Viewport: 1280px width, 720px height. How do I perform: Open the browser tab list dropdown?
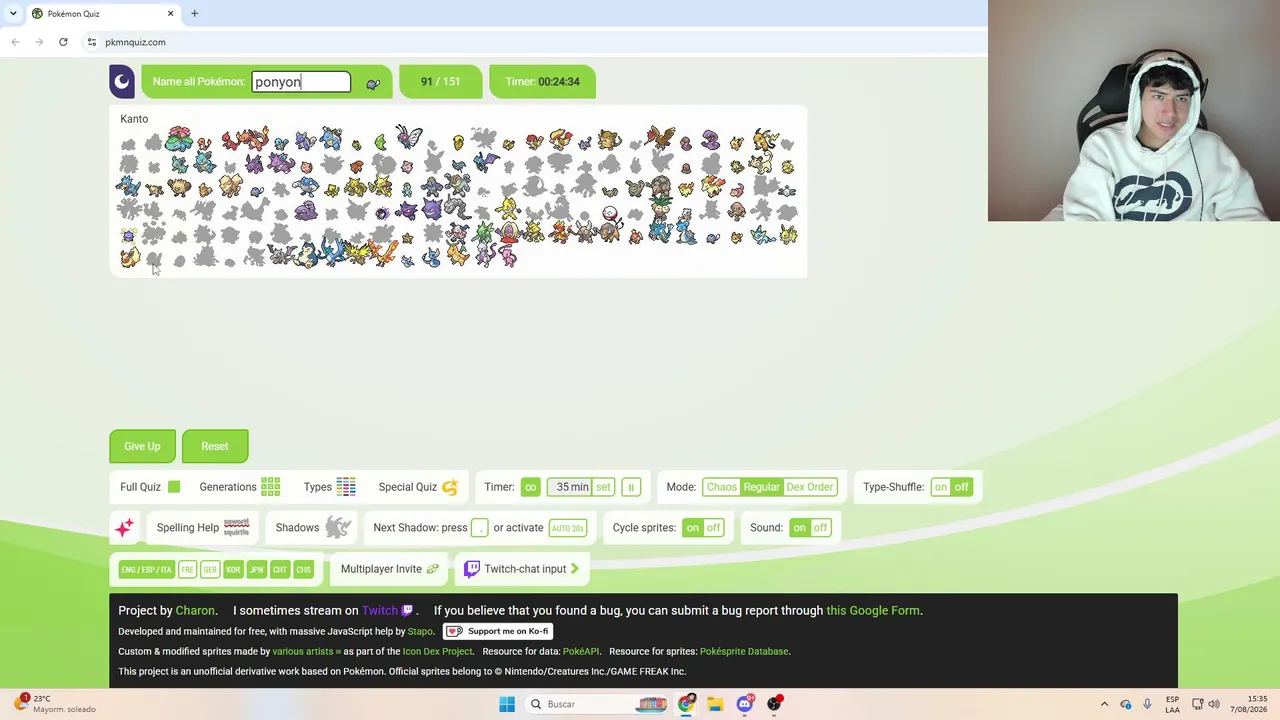[13, 13]
